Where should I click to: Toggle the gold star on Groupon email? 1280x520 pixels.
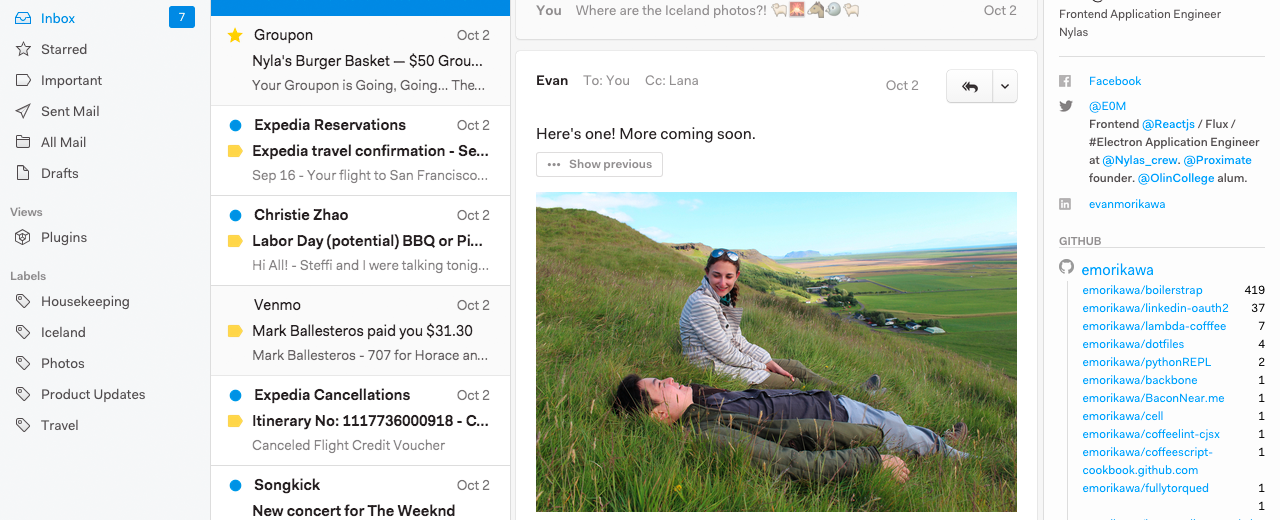click(x=235, y=35)
